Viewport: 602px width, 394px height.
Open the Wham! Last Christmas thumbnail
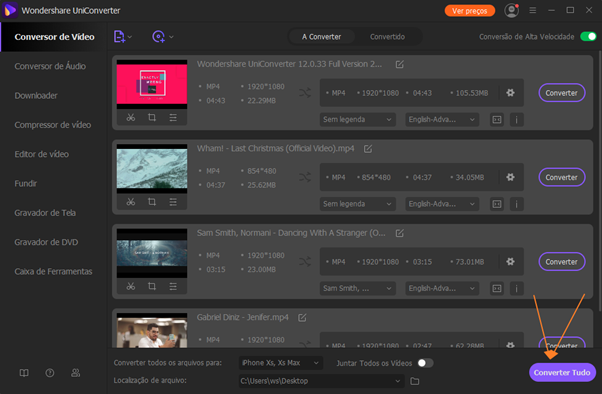pyautogui.click(x=152, y=169)
